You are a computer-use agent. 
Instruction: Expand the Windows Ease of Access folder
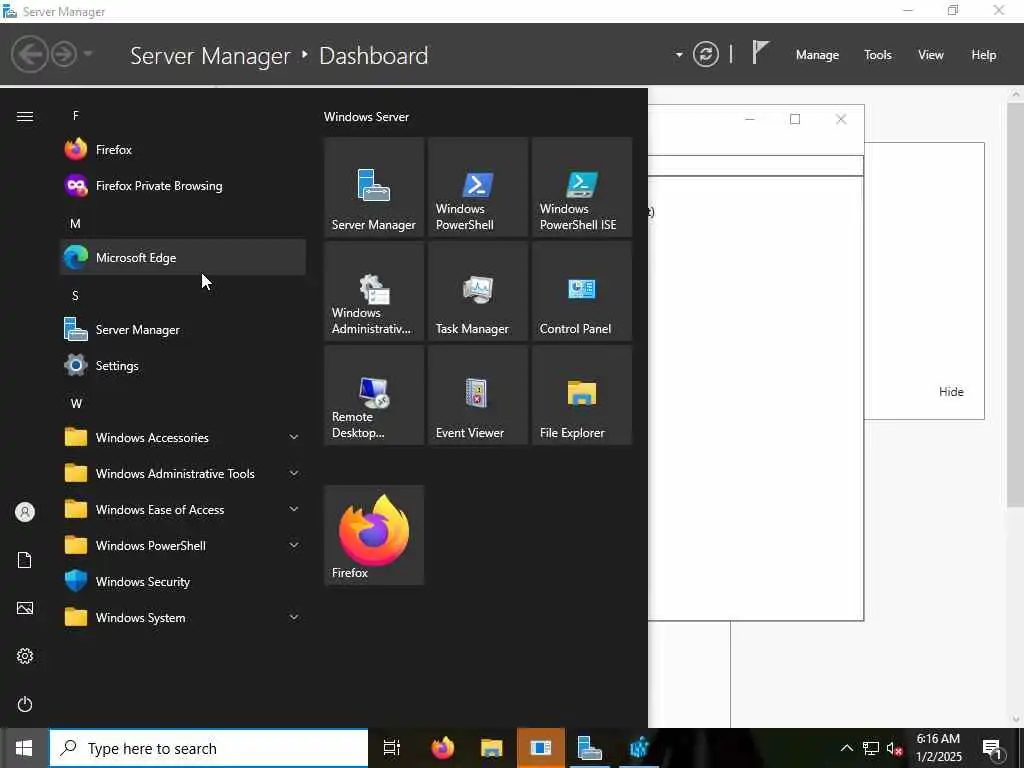click(x=183, y=509)
